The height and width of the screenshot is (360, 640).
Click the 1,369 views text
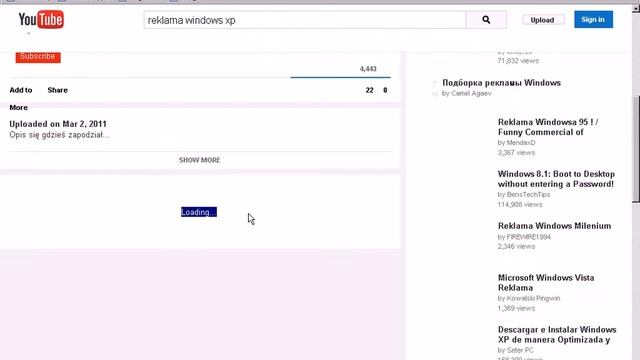(x=516, y=309)
